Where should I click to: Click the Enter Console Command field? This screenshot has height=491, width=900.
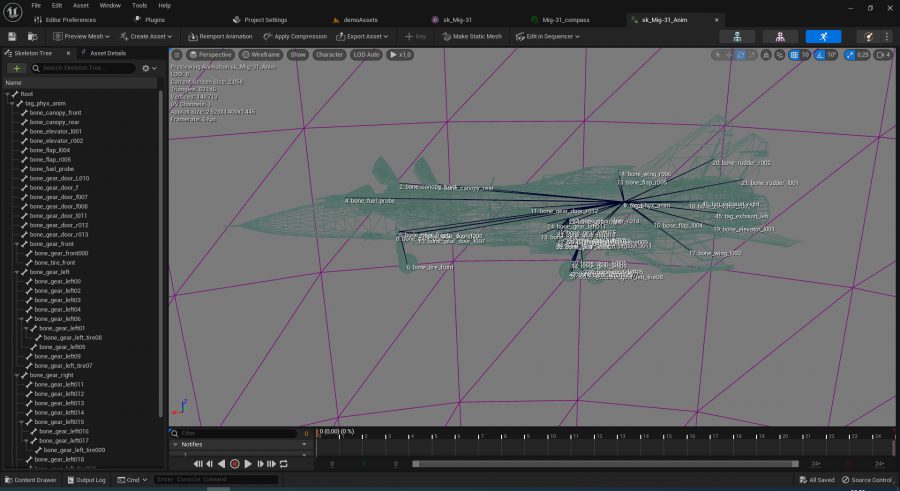tap(215, 480)
